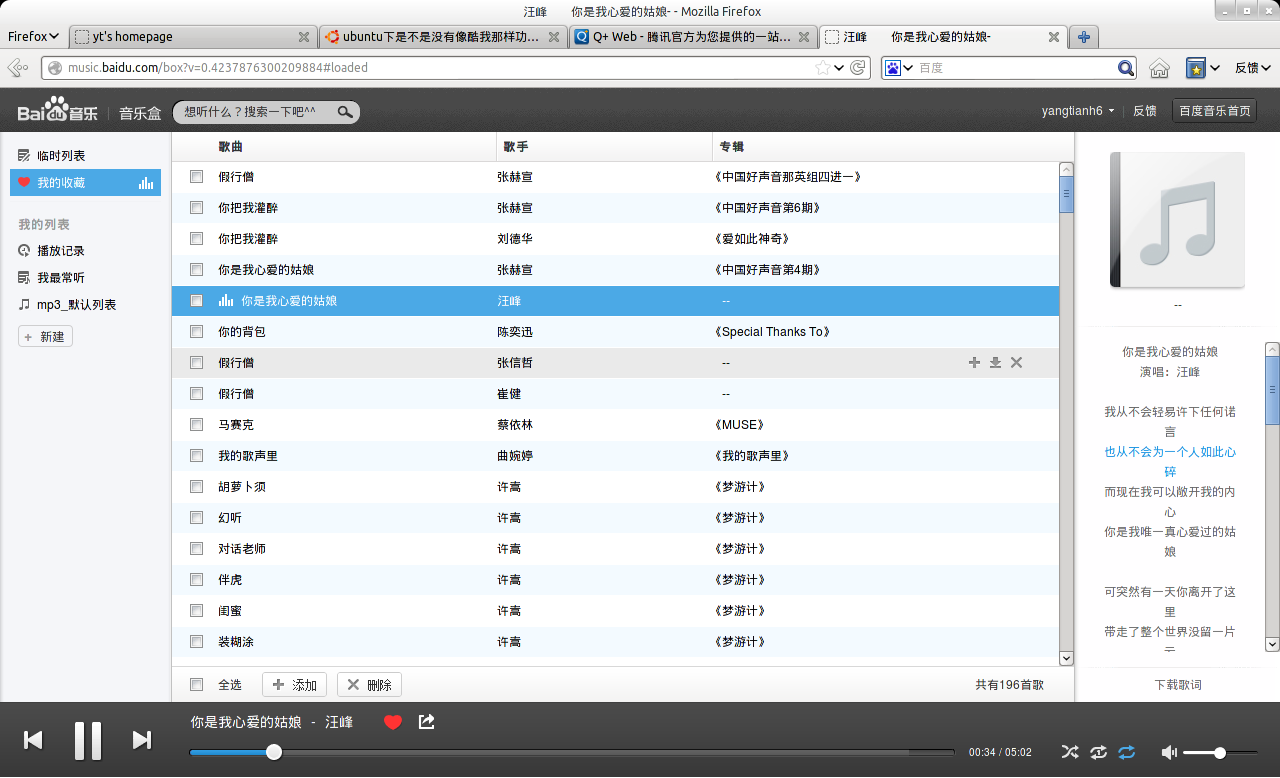The image size is (1280, 778).
Task: Skip to the previous track
Action: click(33, 740)
